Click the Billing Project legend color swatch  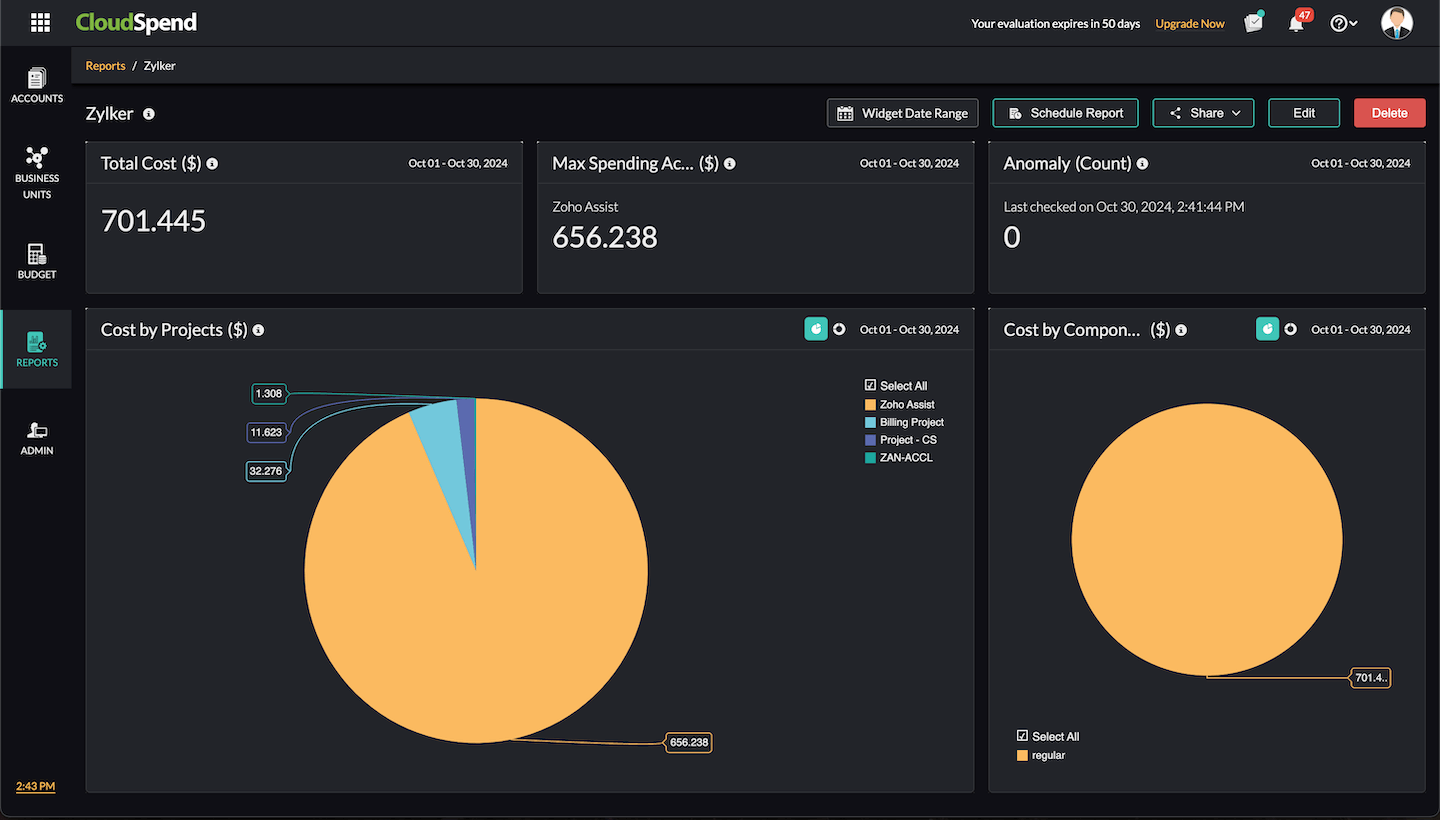click(870, 423)
